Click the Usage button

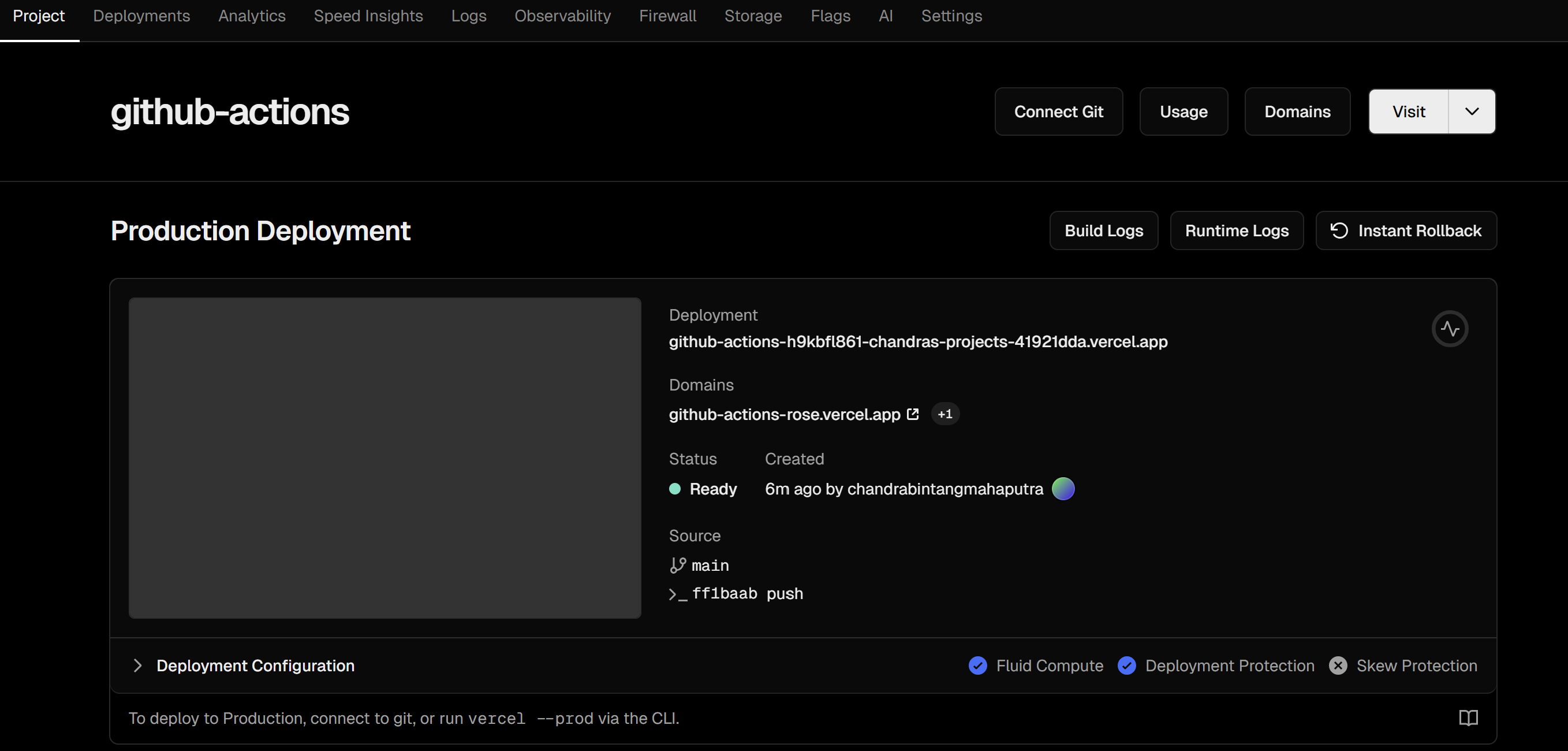click(1184, 111)
